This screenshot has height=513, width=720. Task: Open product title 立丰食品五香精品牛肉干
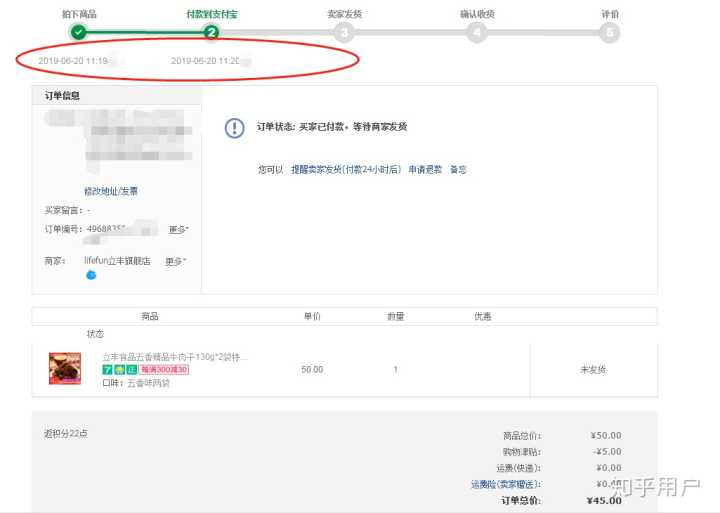coord(174,356)
